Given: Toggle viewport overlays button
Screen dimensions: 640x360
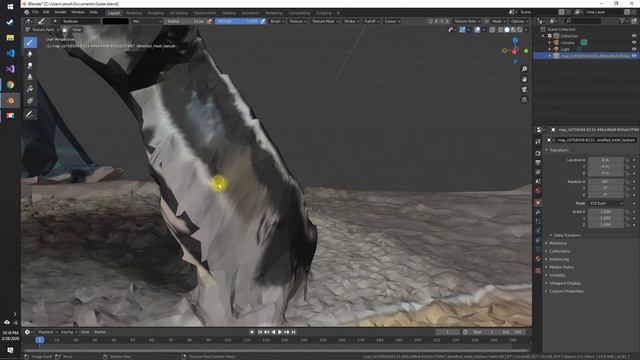Looking at the screenshot, I should [x=477, y=30].
